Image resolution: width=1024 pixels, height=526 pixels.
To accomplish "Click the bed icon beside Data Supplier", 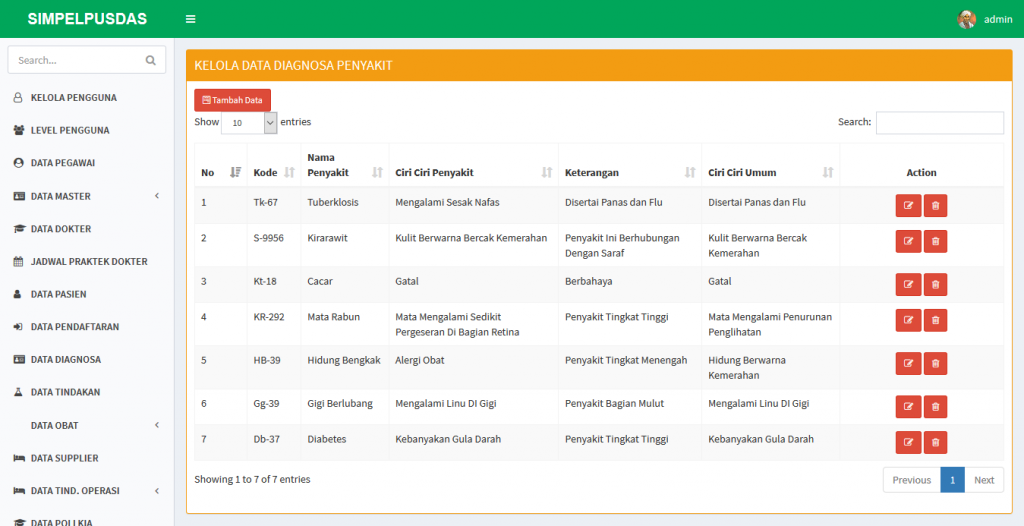I will (x=19, y=458).
